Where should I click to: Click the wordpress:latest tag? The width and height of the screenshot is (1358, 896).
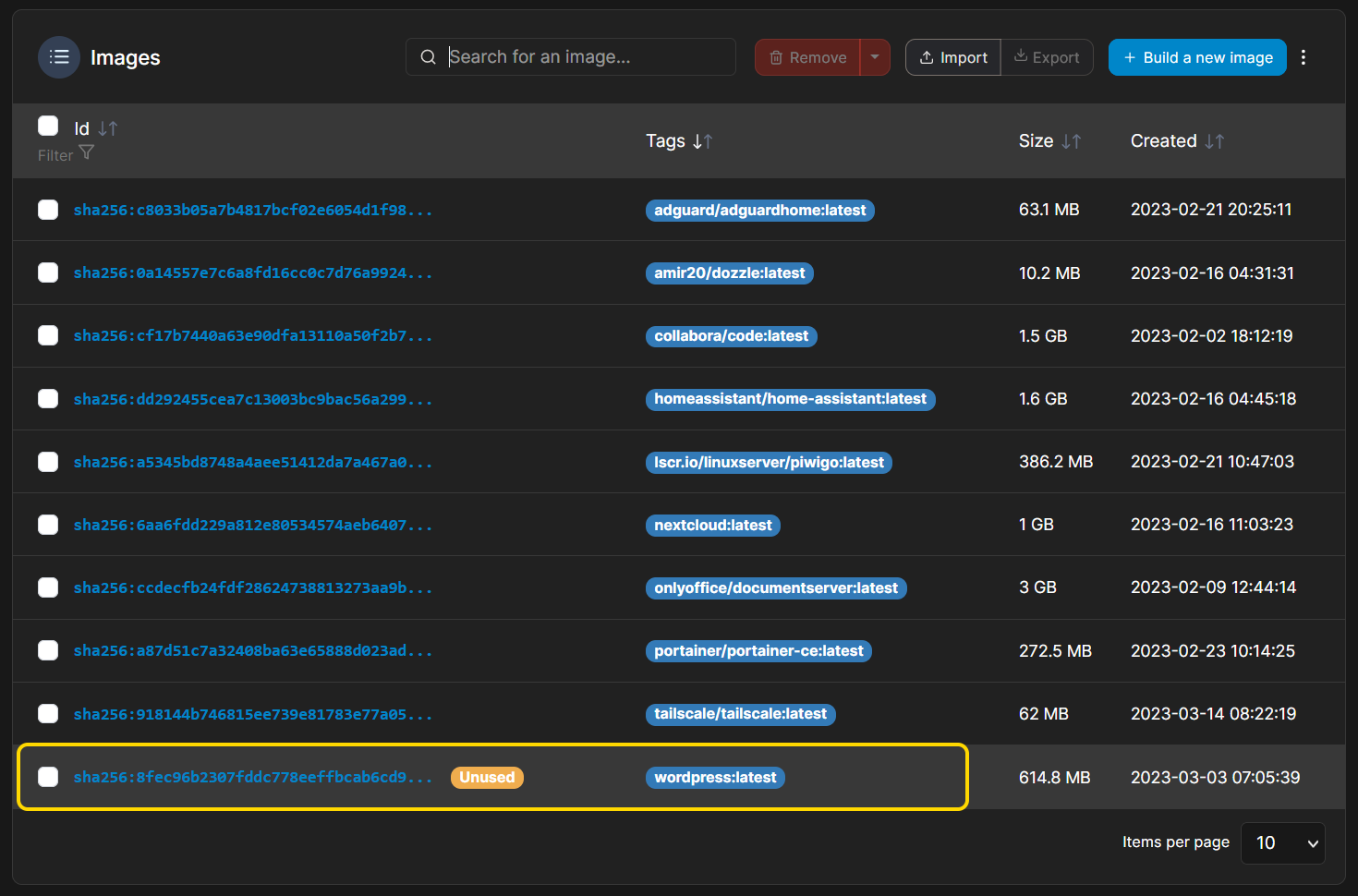(x=716, y=778)
